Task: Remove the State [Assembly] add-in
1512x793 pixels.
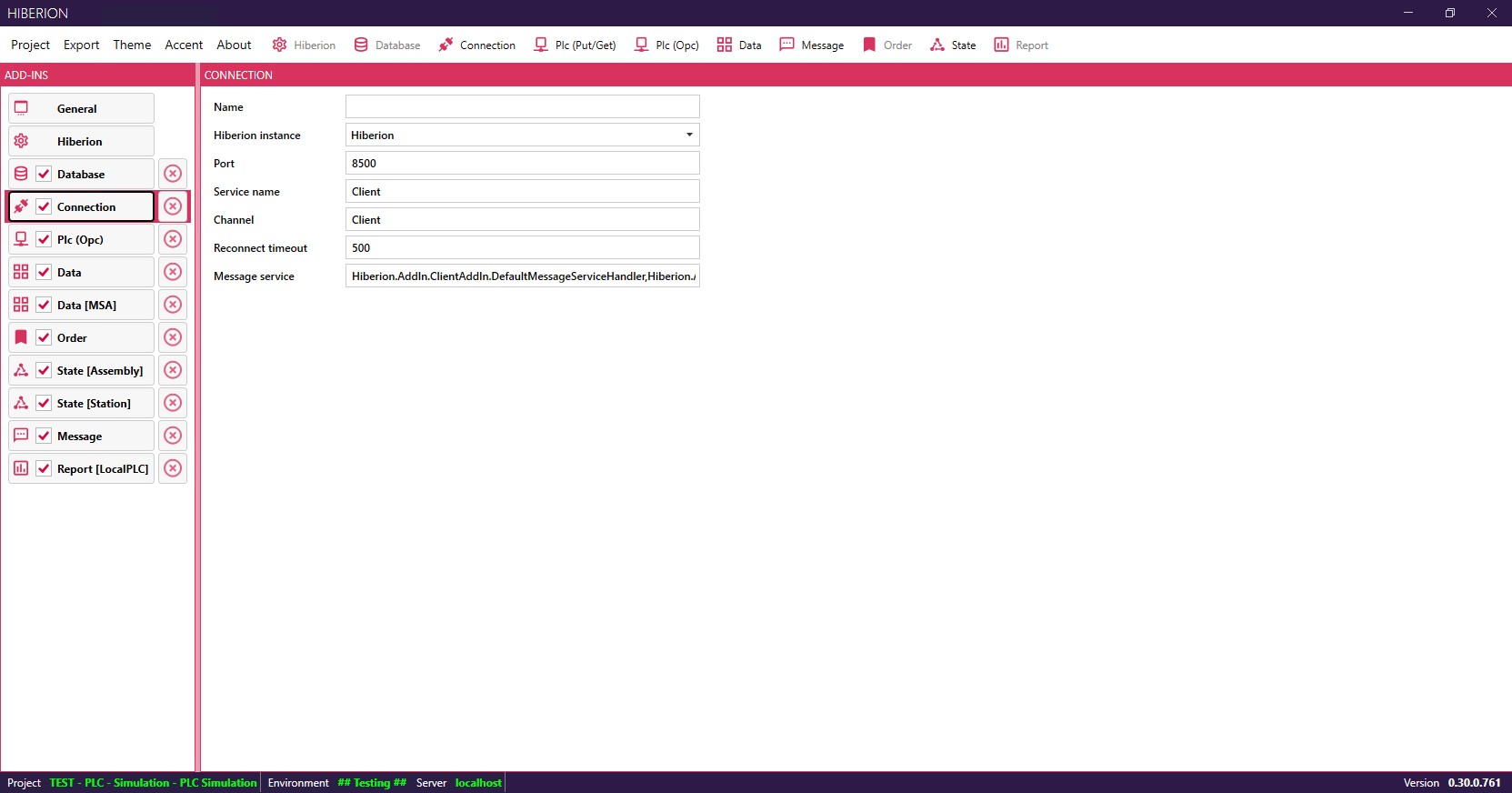Action: 173,370
